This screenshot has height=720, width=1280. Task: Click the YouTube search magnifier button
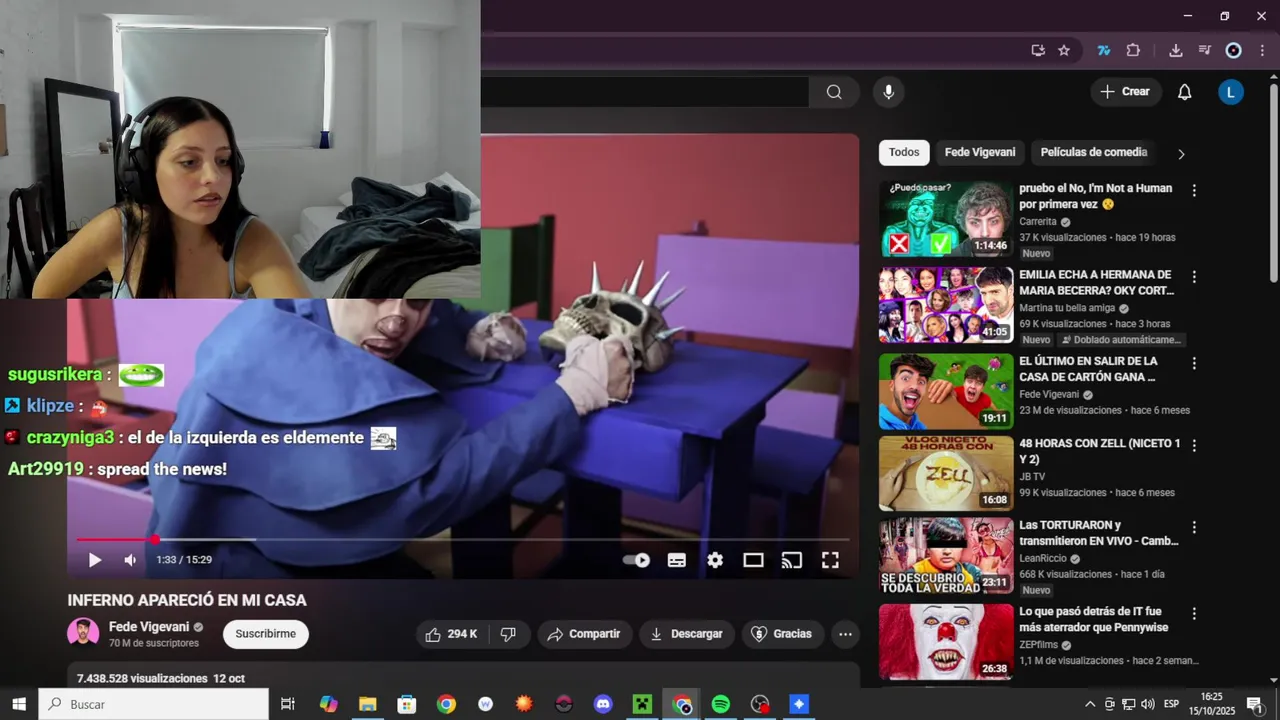834,92
